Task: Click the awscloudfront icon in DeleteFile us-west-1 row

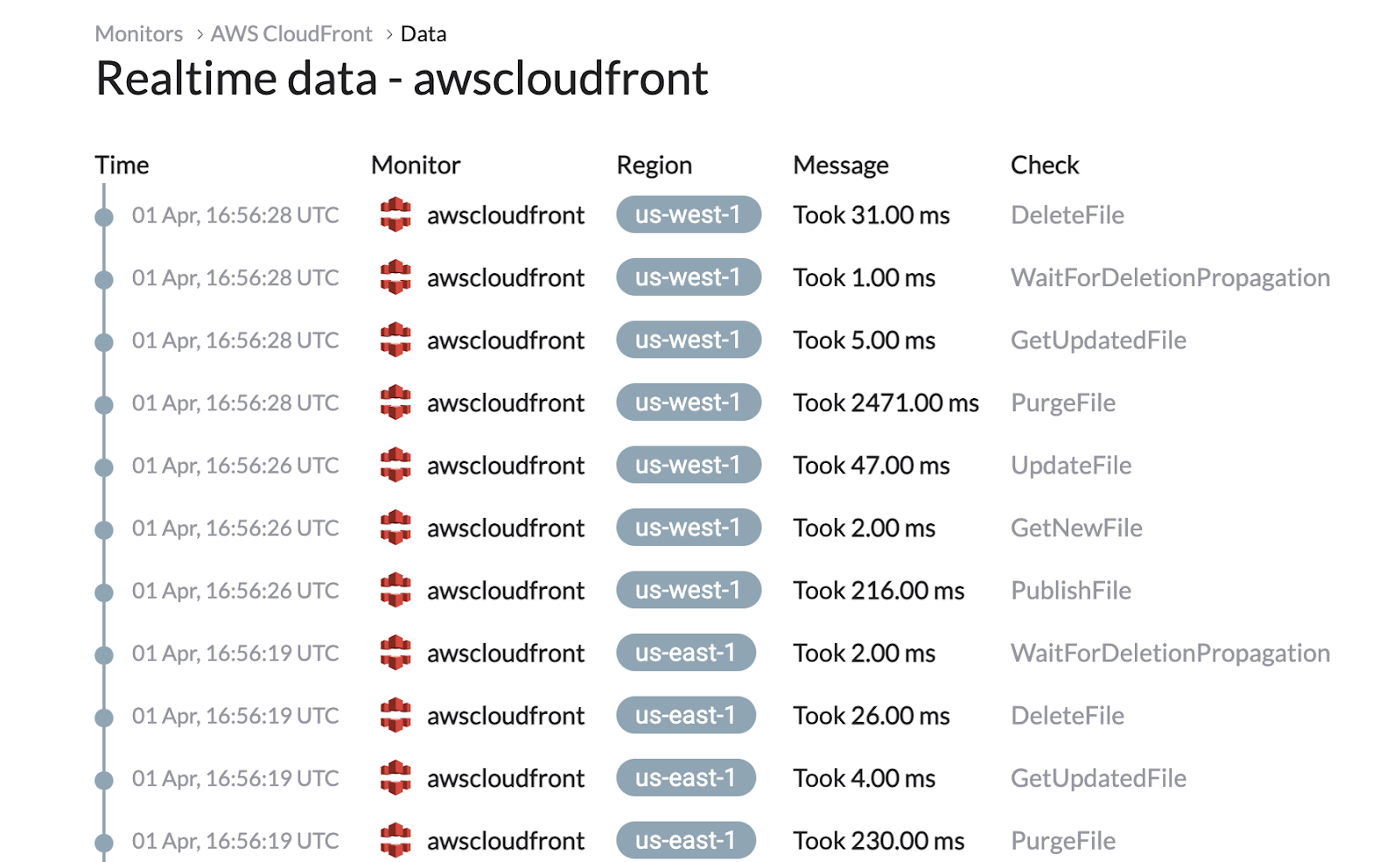Action: pos(395,214)
